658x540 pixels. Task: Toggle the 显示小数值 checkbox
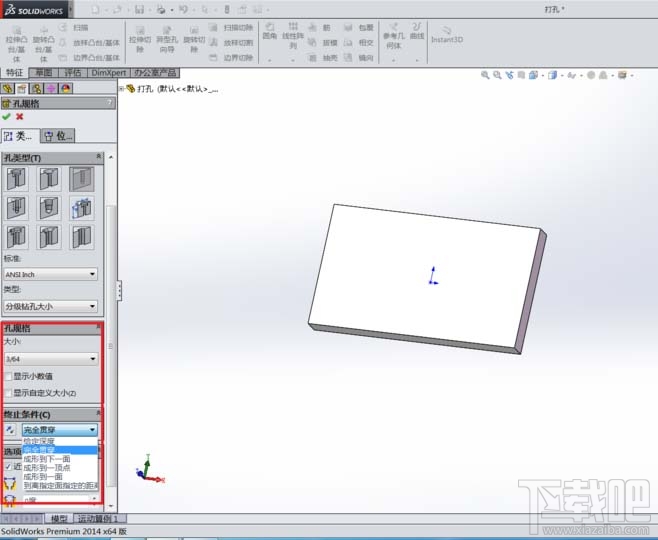tap(8, 376)
